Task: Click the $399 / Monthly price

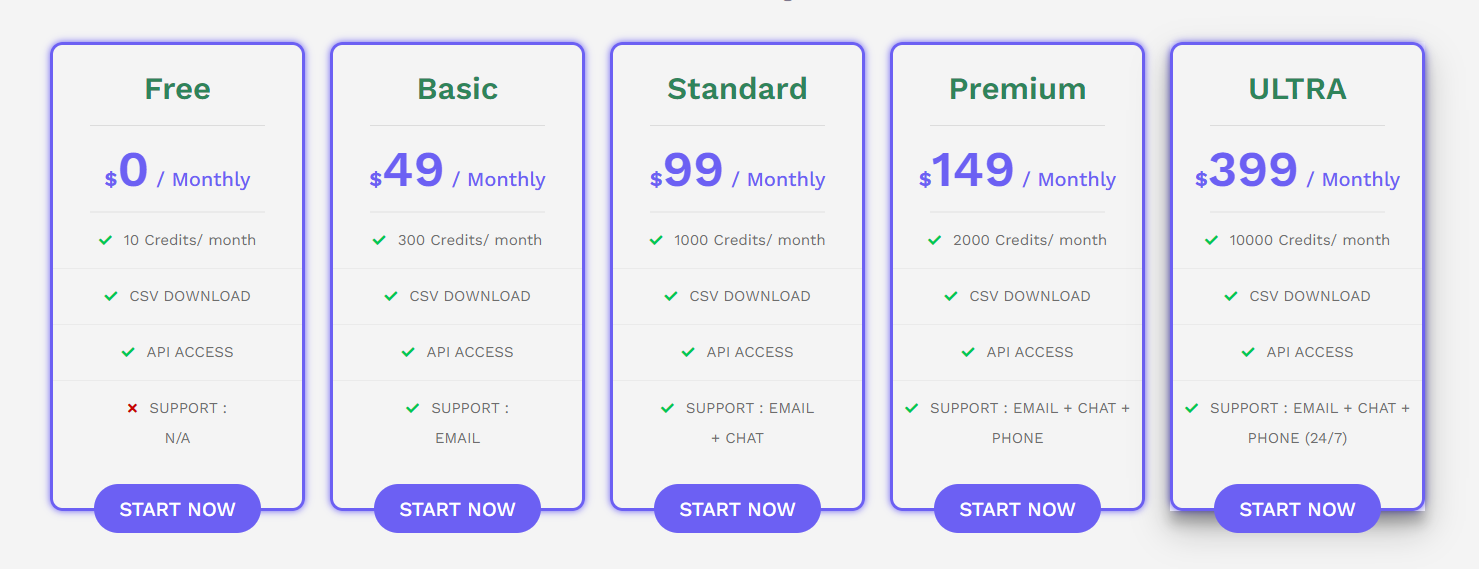Action: click(x=1297, y=172)
